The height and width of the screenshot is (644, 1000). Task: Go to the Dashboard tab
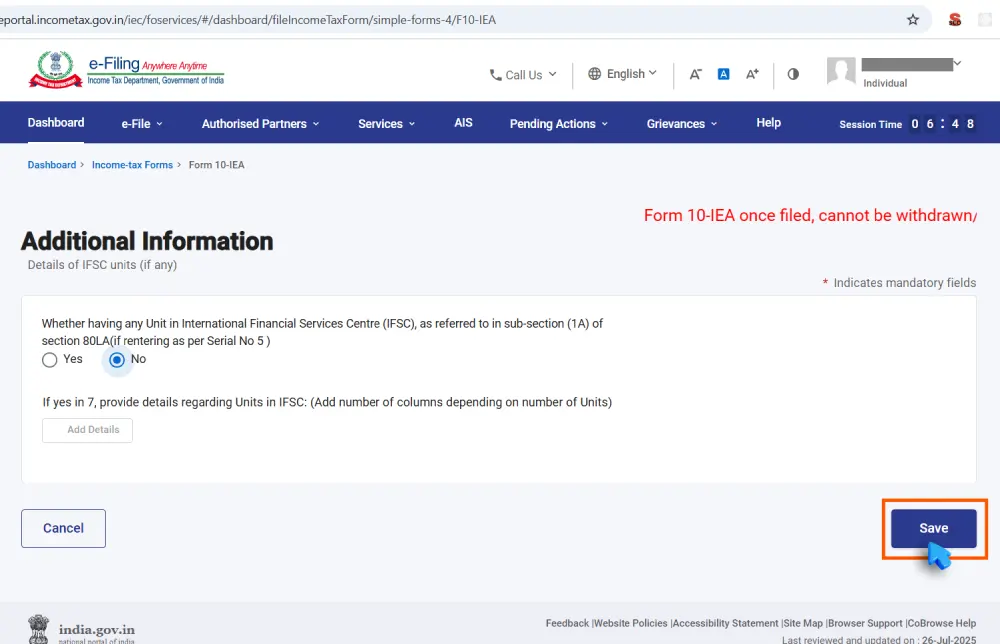point(56,123)
